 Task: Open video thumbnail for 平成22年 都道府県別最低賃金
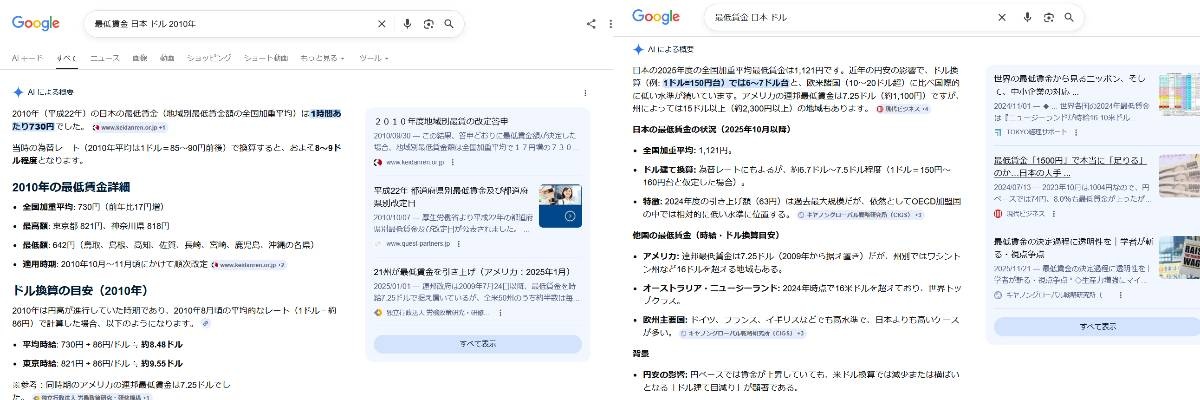[x=560, y=207]
